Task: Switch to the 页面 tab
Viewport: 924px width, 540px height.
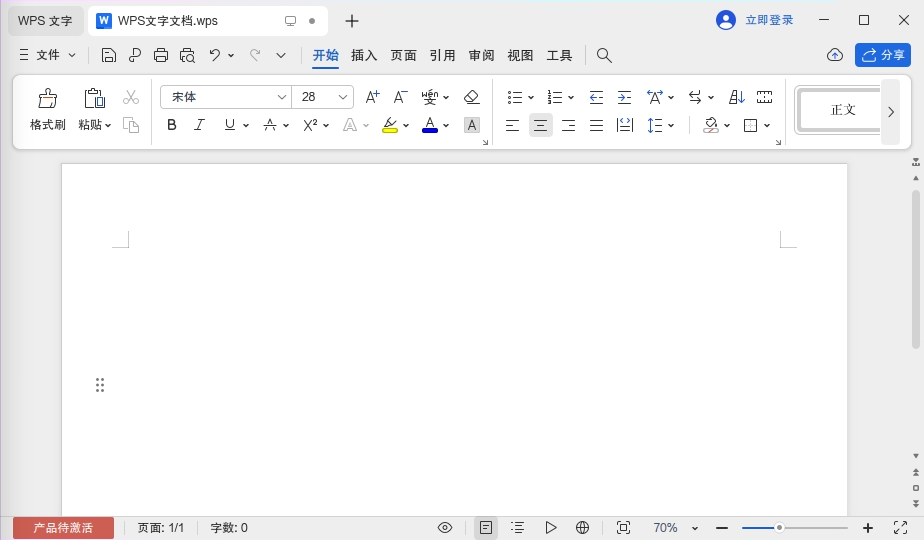Action: (x=403, y=55)
